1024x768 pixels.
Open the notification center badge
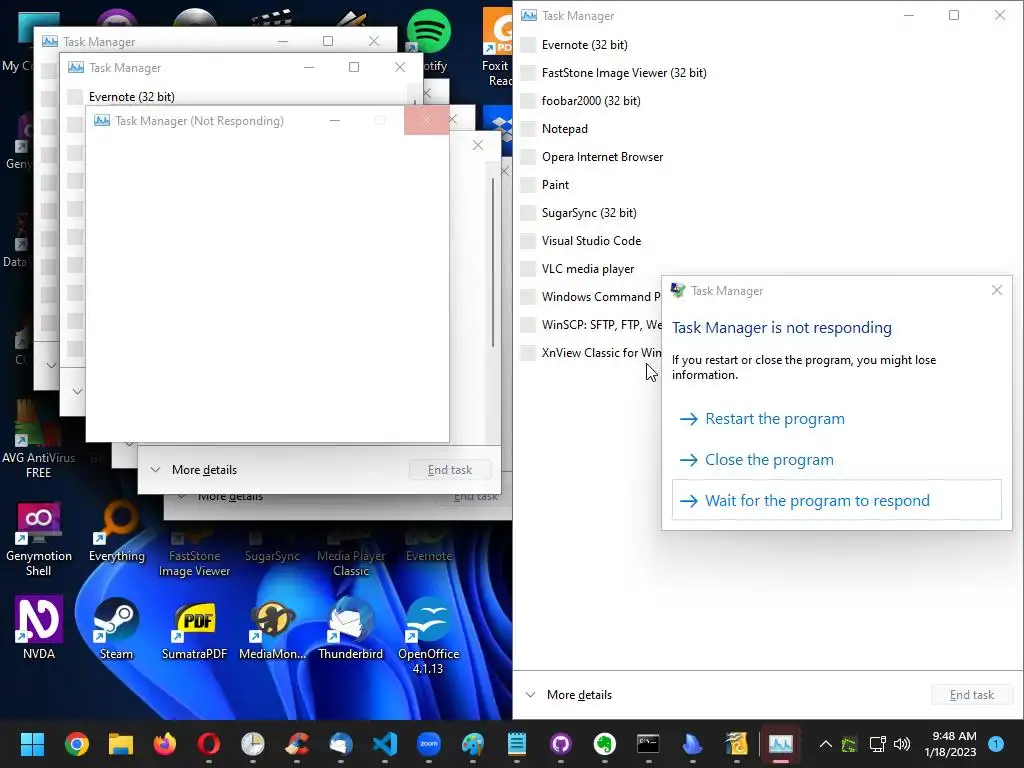[x=995, y=744]
